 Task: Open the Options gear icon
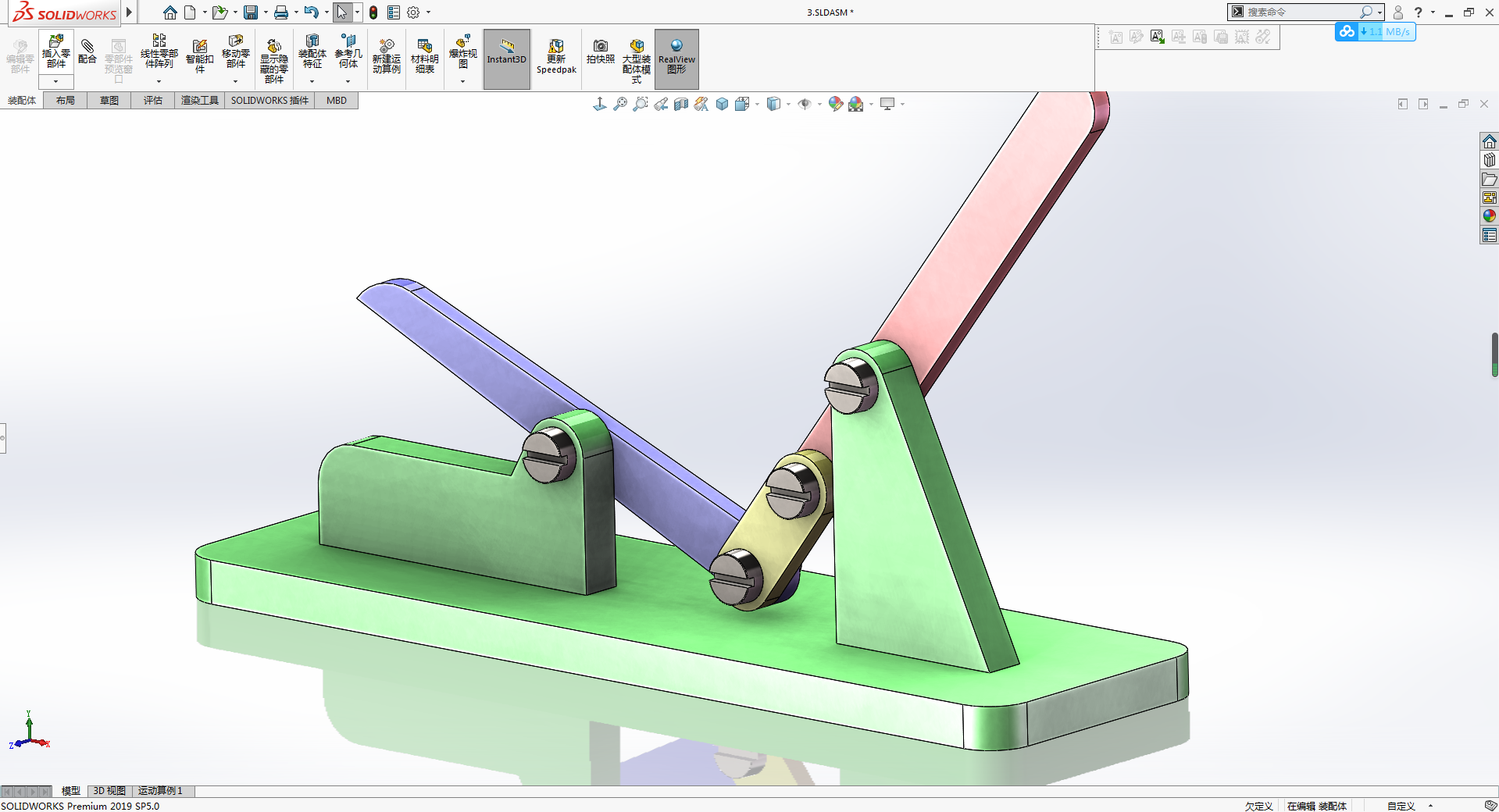tap(413, 12)
